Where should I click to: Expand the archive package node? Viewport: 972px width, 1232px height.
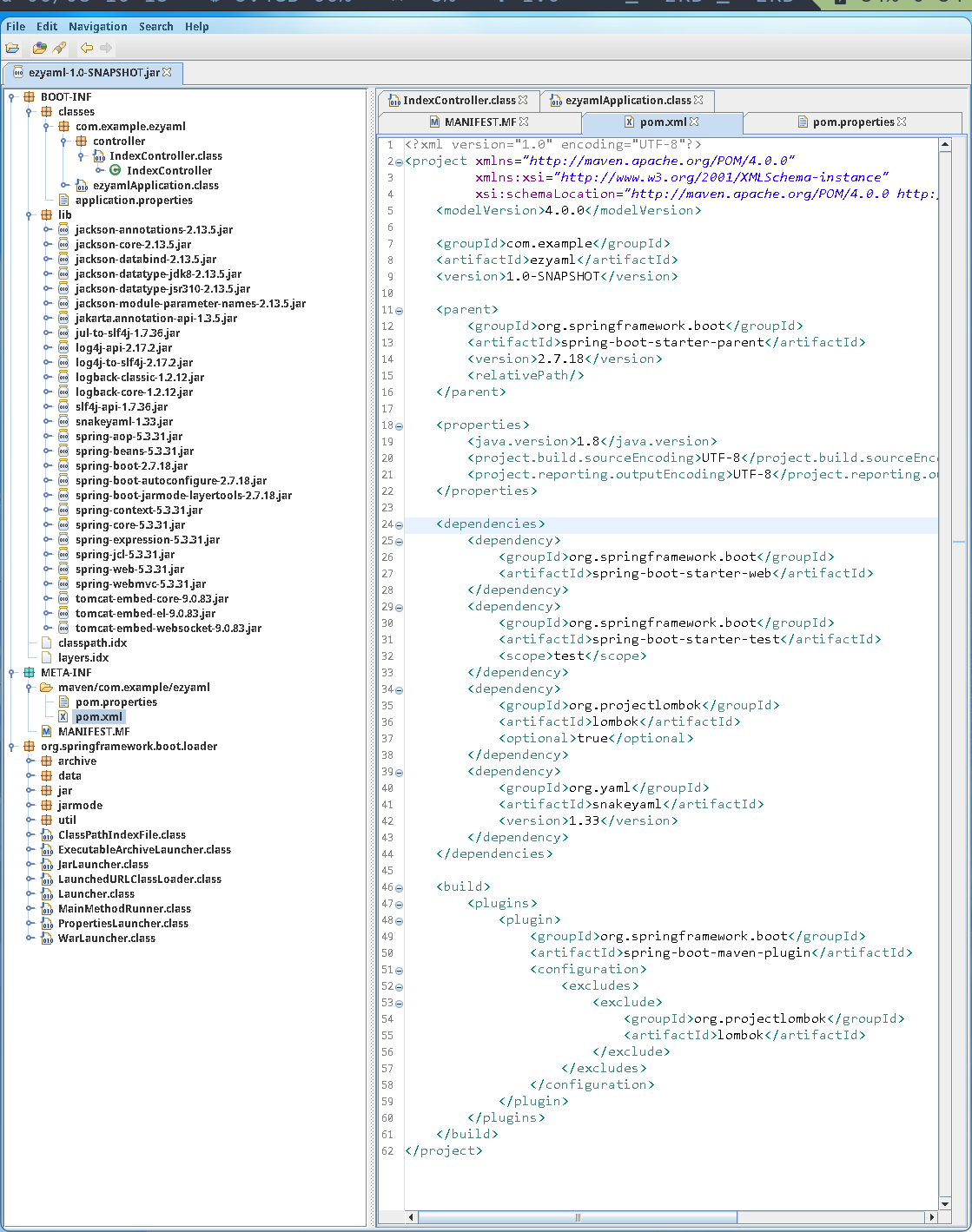click(x=30, y=761)
